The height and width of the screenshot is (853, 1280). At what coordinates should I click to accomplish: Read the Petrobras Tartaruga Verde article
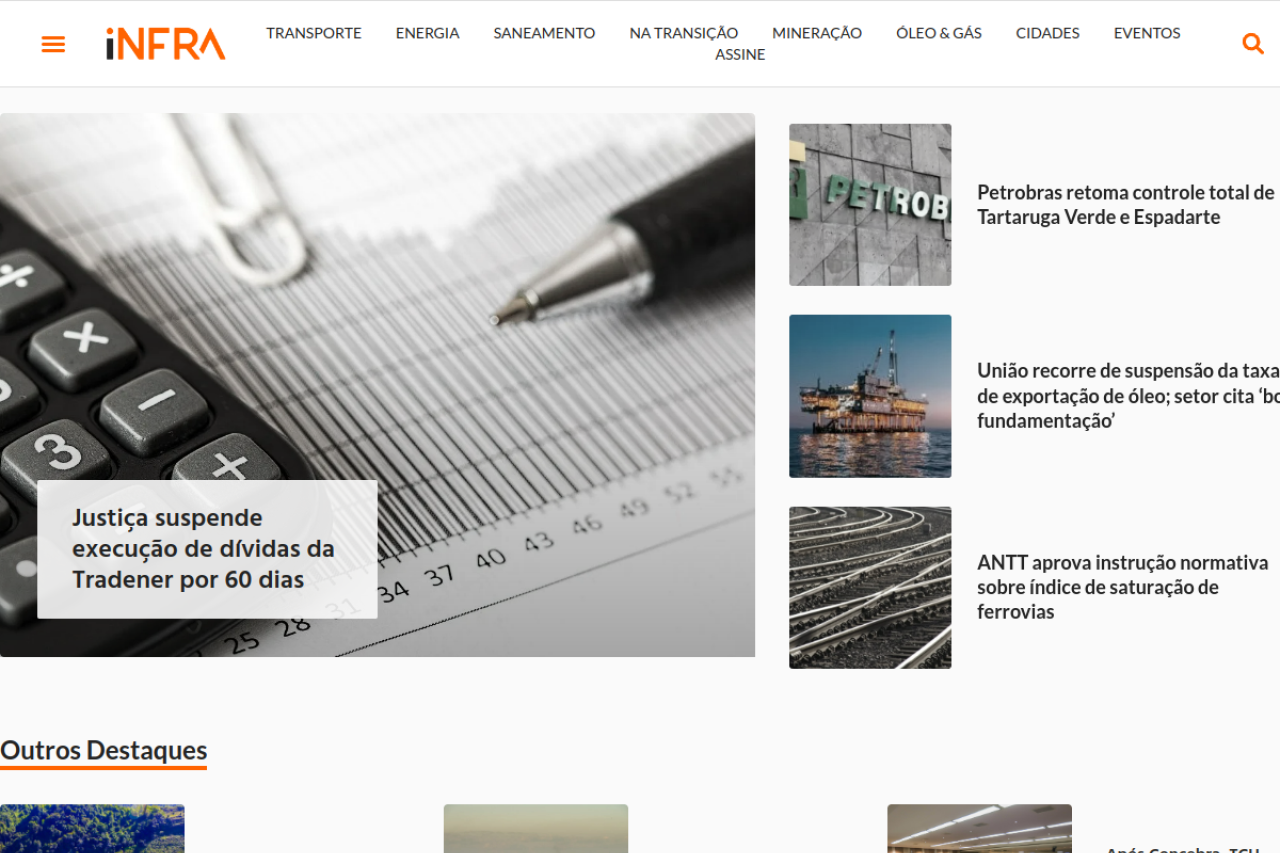point(1125,205)
